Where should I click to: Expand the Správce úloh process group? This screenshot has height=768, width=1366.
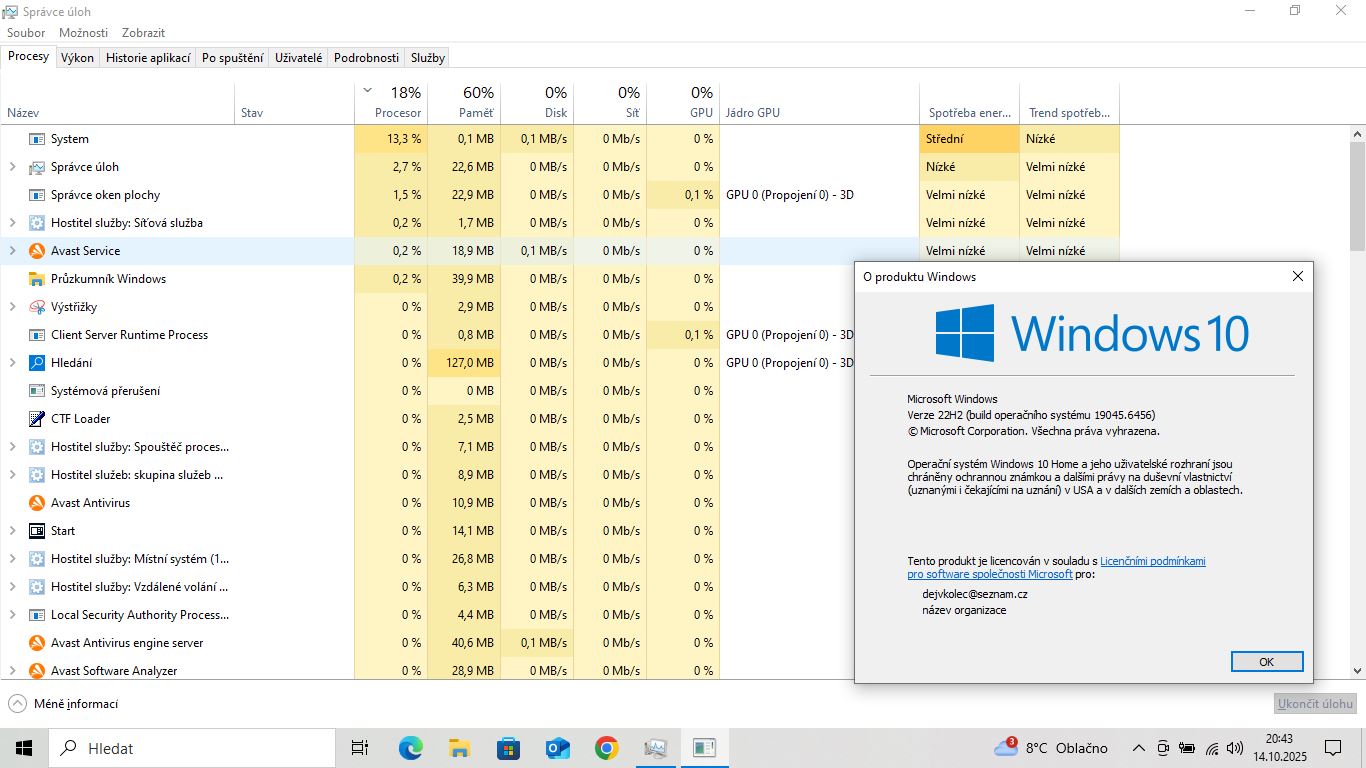13,167
